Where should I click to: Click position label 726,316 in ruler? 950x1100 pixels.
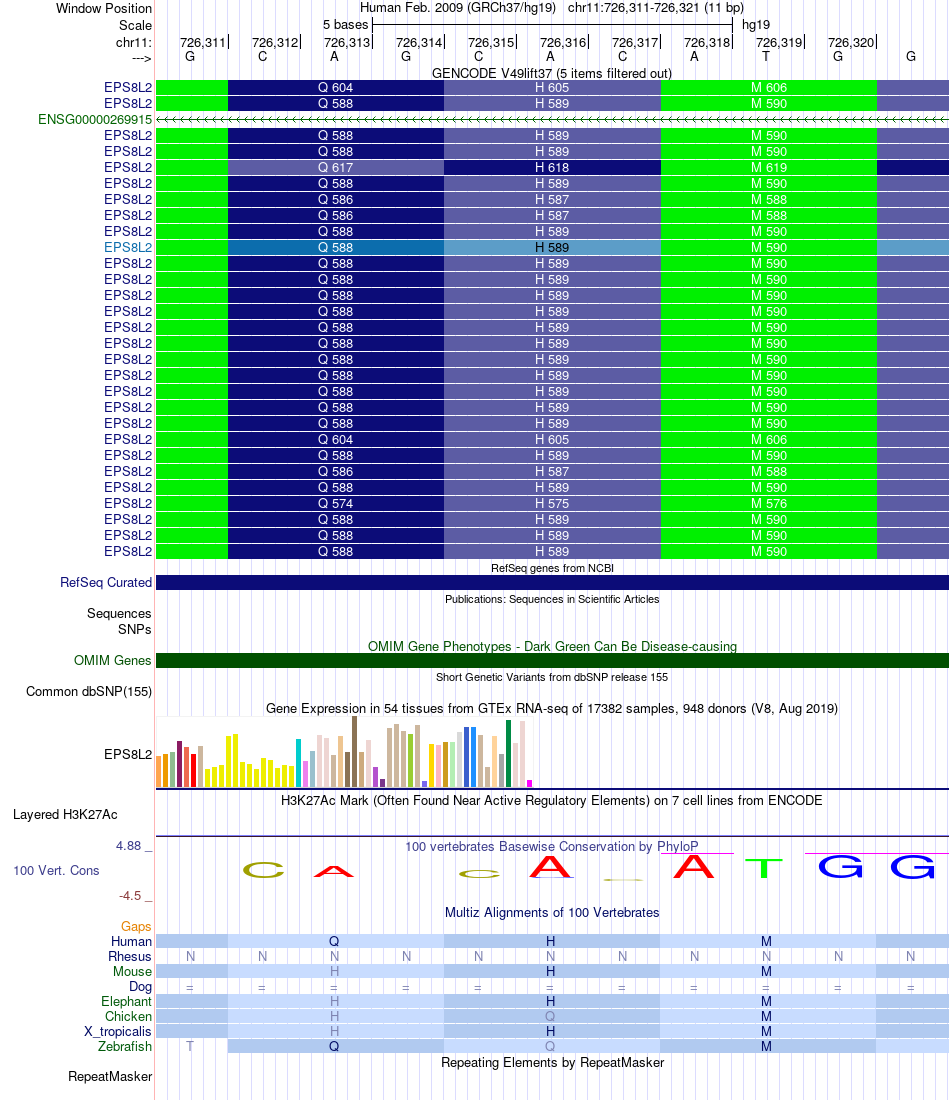(563, 42)
